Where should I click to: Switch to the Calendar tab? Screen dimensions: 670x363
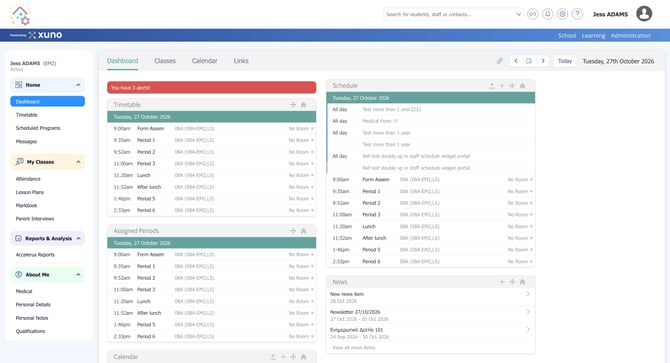pyautogui.click(x=204, y=61)
